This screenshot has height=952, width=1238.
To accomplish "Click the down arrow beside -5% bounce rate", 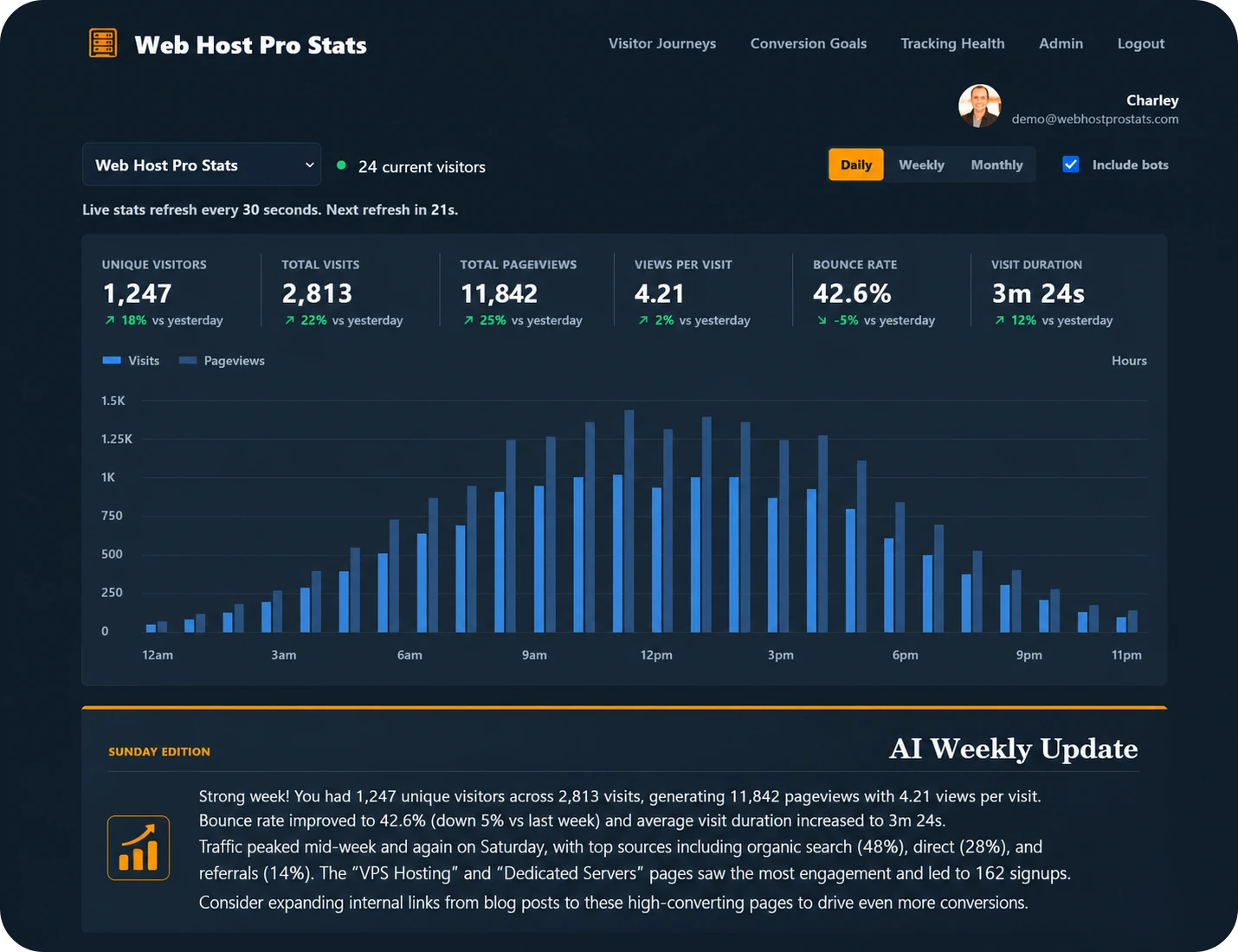I will click(822, 320).
